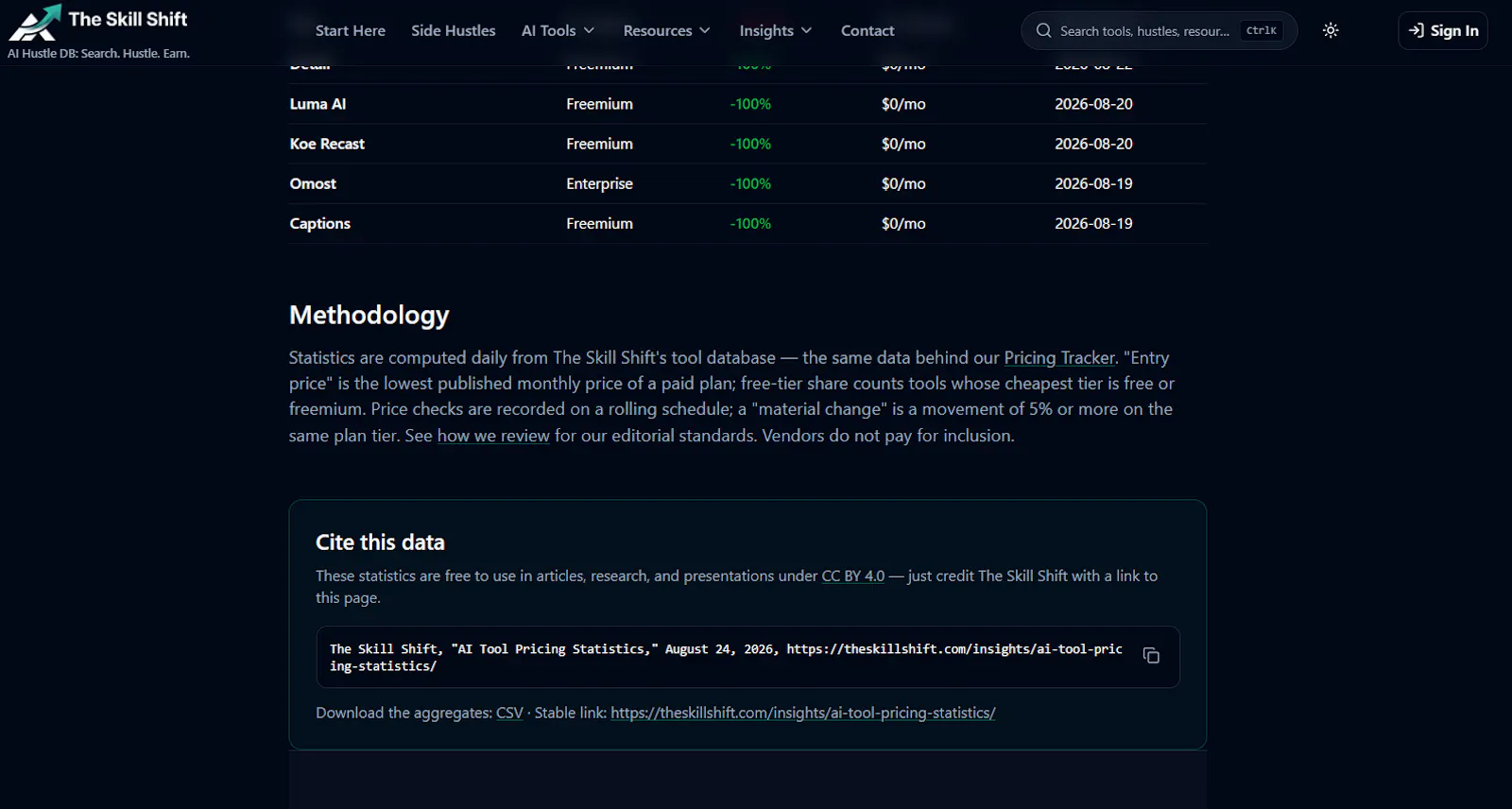Click the Captions tool name

tap(320, 223)
